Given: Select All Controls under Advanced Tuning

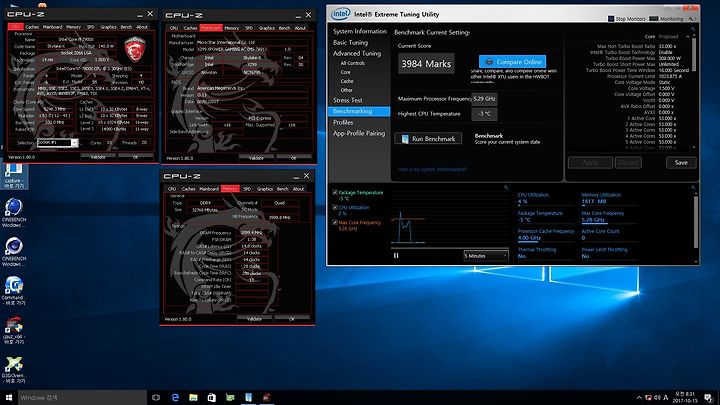Looking at the screenshot, I should (x=353, y=63).
